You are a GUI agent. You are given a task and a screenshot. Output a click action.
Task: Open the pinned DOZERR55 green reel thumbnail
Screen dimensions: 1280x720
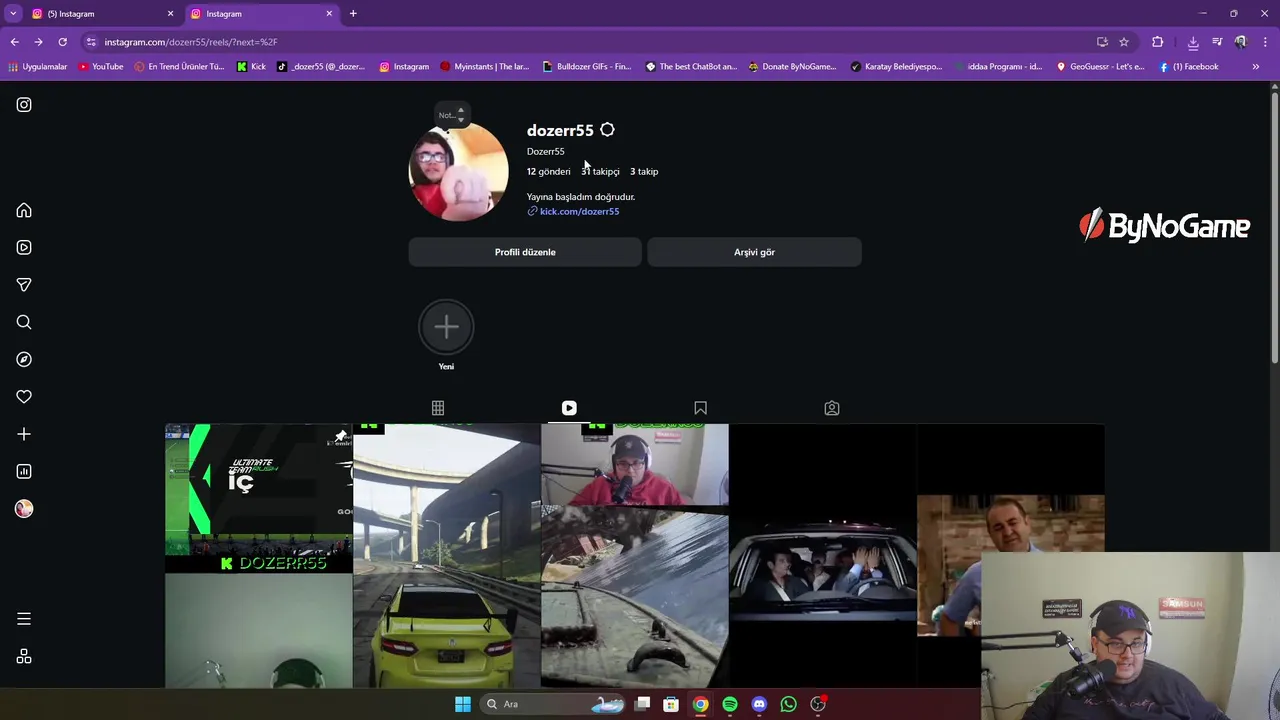[x=259, y=556]
